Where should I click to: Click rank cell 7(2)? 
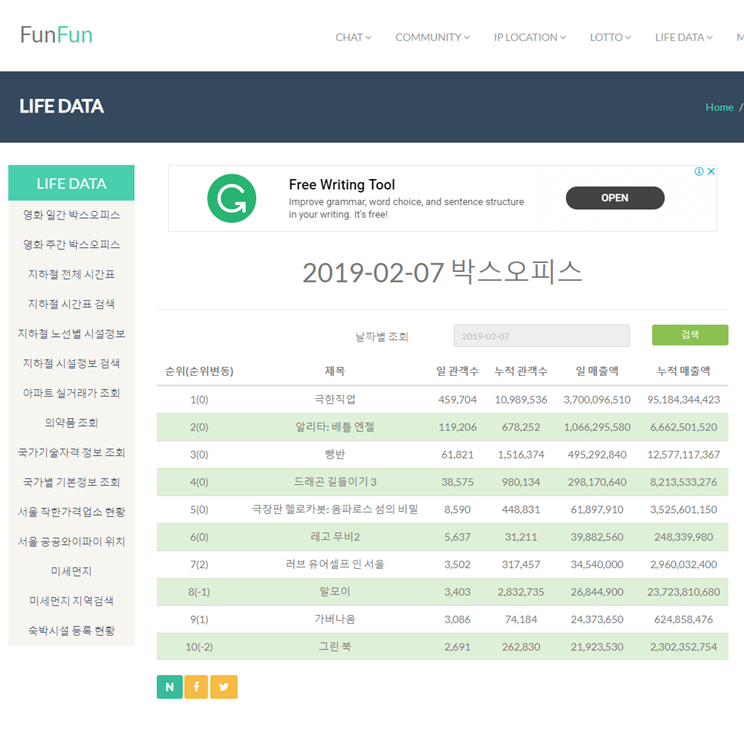click(199, 564)
